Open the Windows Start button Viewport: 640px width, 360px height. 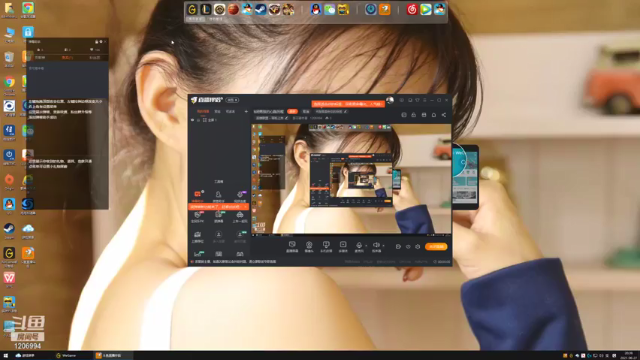coord(5,356)
